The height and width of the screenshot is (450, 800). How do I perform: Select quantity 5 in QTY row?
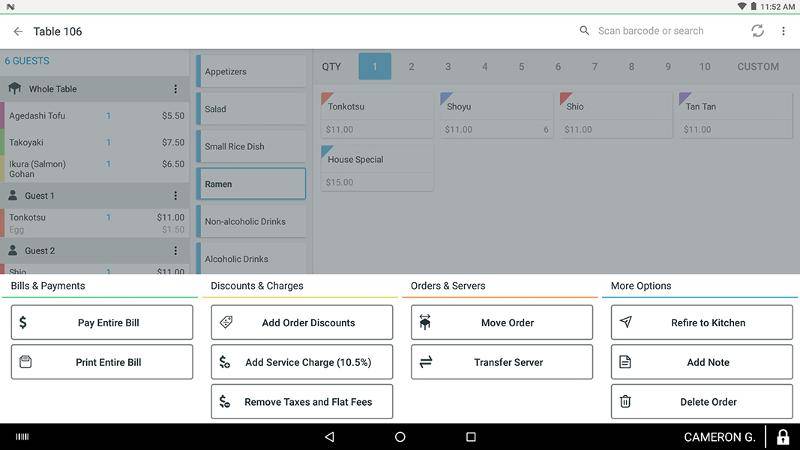click(521, 66)
